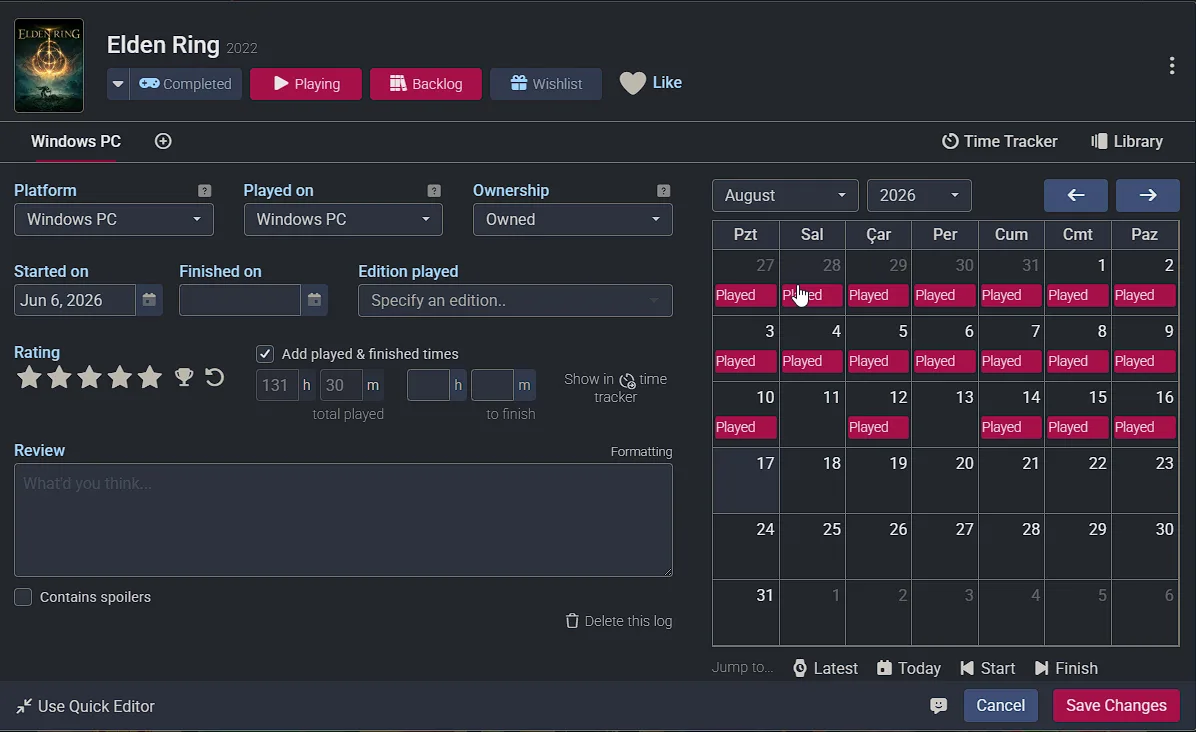Jump to Today in calendar
The height and width of the screenshot is (732, 1196).
(908, 668)
